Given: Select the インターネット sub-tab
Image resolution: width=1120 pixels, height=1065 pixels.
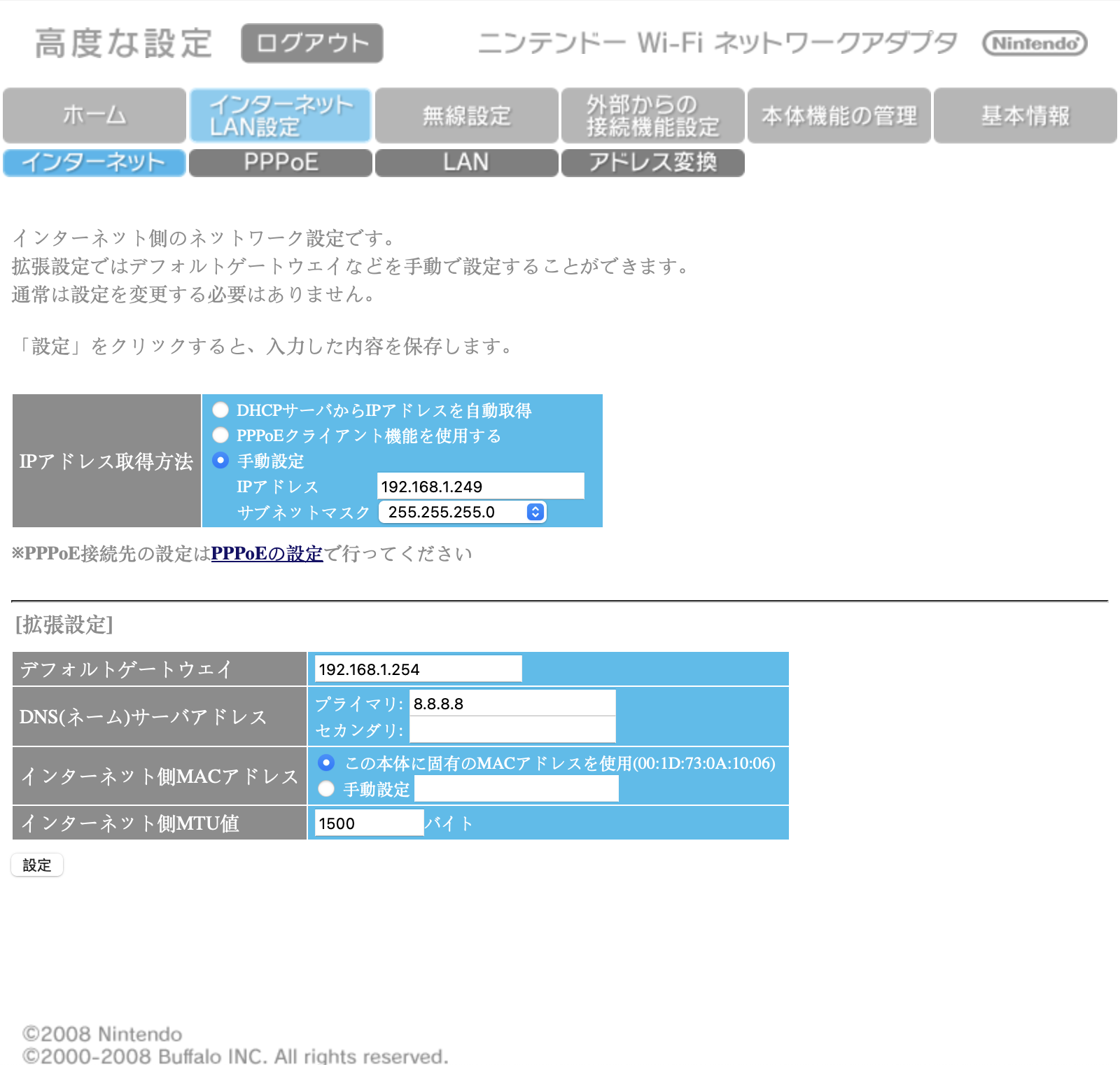Looking at the screenshot, I should pos(94,162).
